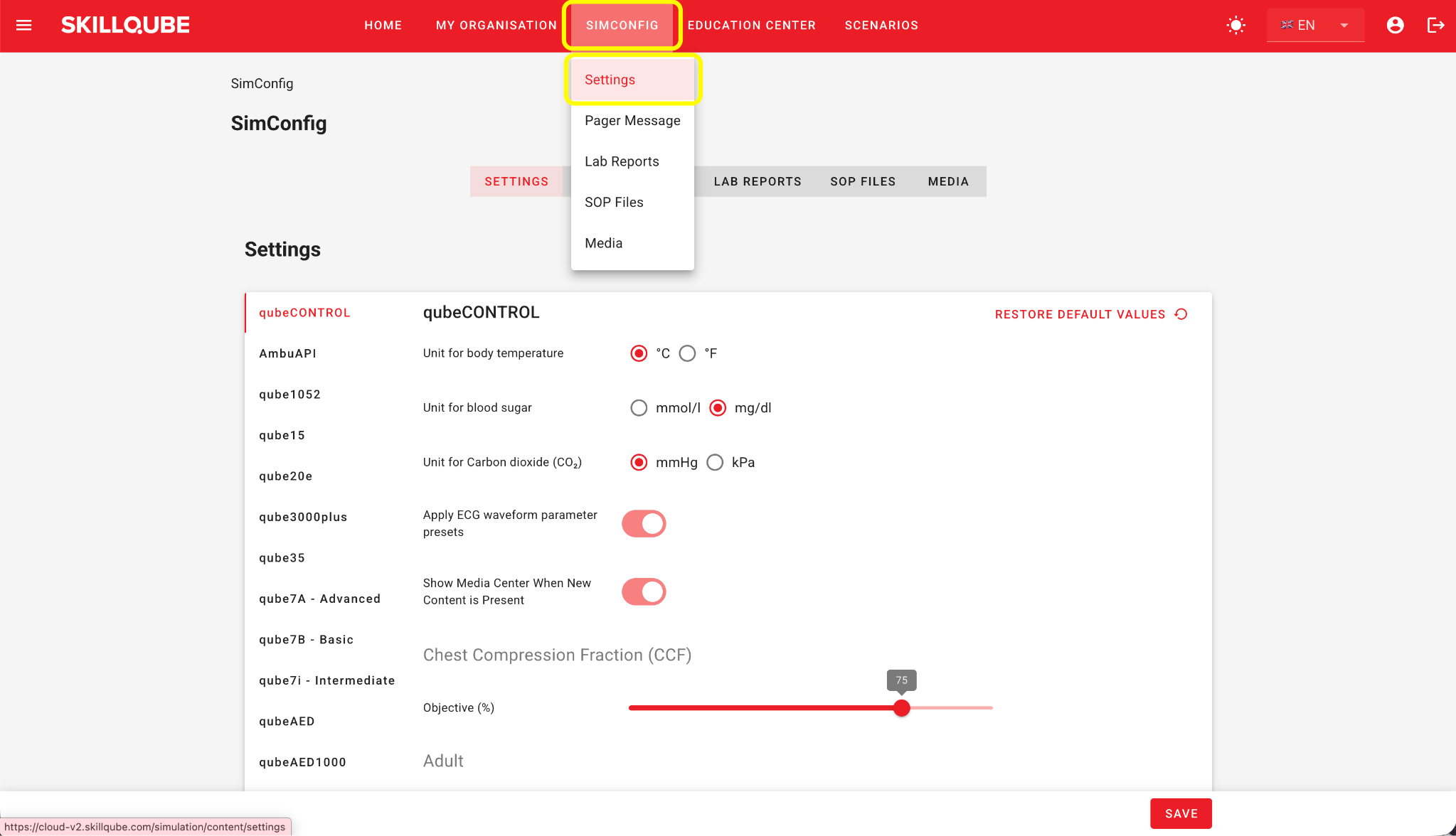
Task: Switch to the SOP FILES tab
Action: click(x=863, y=182)
